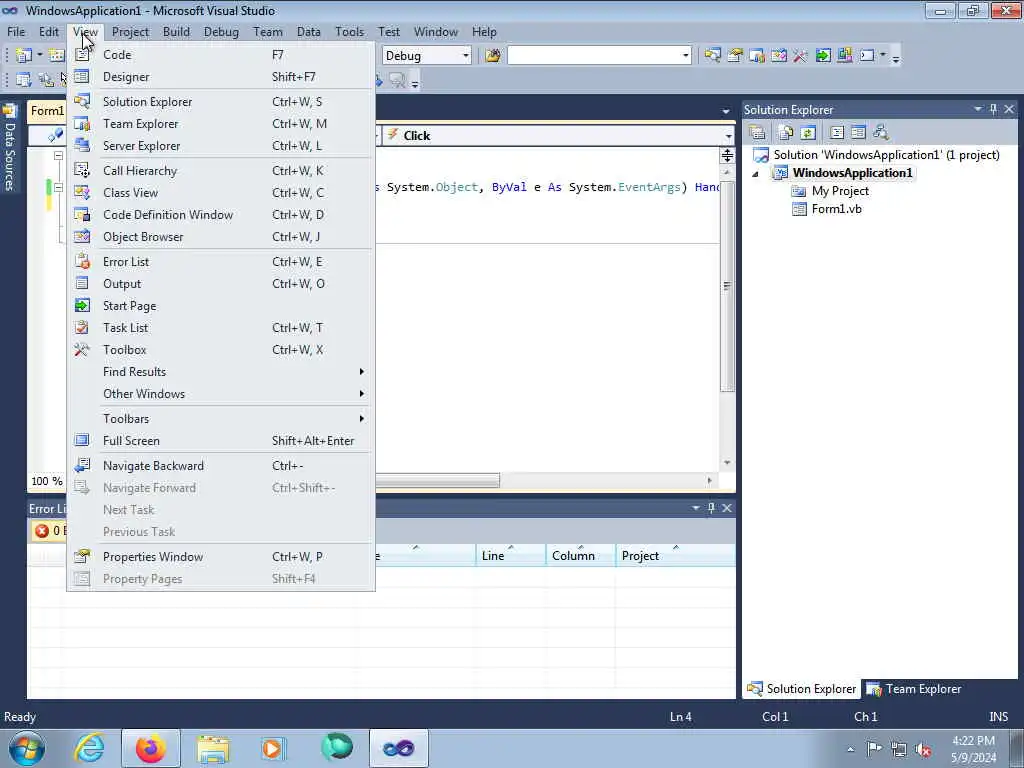Click the editor vertical scrollbar thumb
The width and height of the screenshot is (1024, 768).
click(x=727, y=287)
